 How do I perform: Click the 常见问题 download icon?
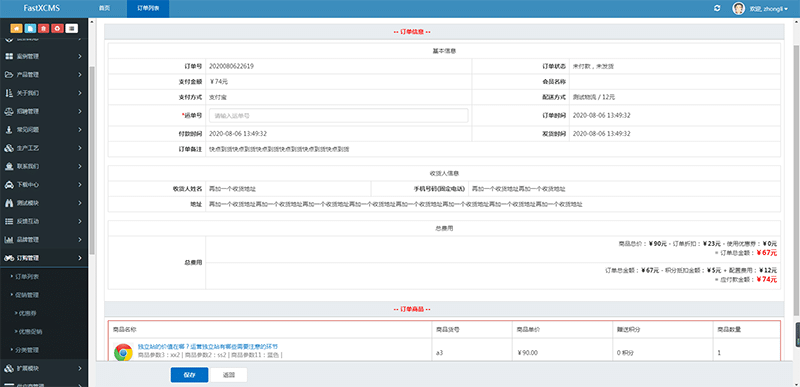coord(9,130)
